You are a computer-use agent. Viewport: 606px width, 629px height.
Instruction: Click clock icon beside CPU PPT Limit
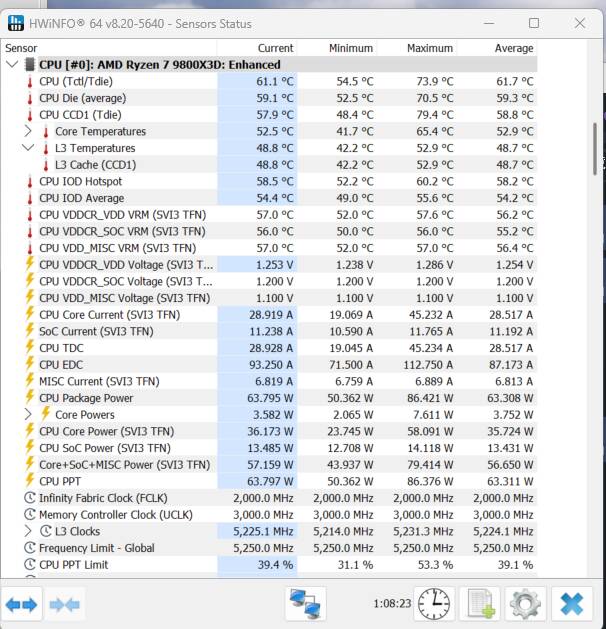(x=30, y=564)
